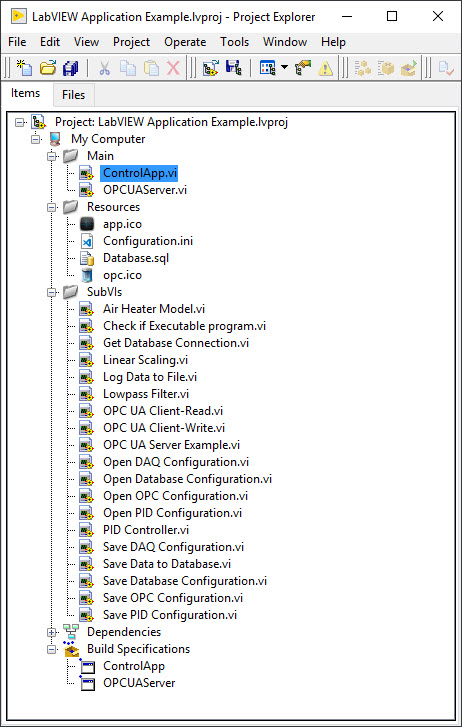Select the OPCUAServer build specification
The image size is (462, 727).
click(139, 683)
